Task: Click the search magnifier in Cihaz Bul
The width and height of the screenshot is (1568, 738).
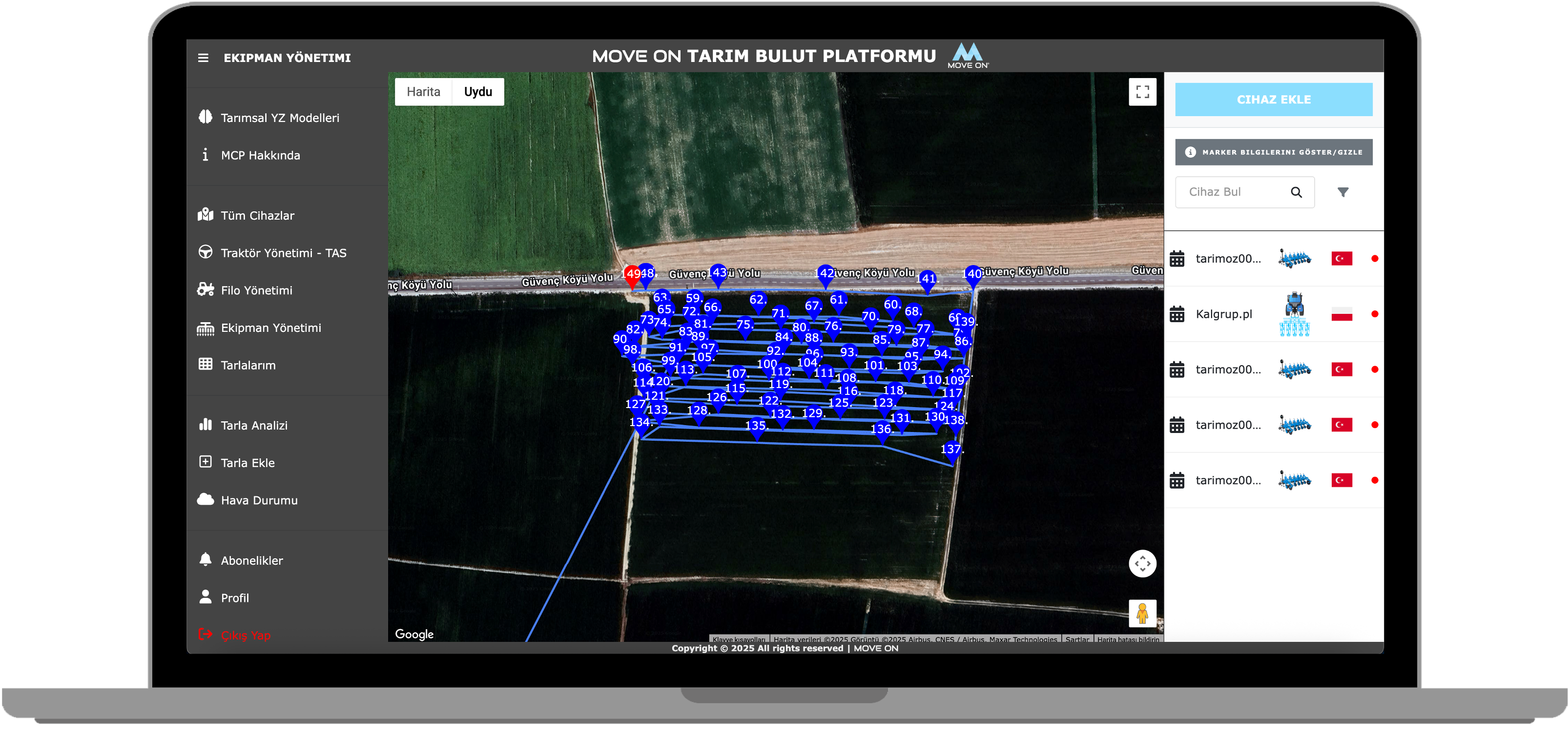Action: point(1296,192)
